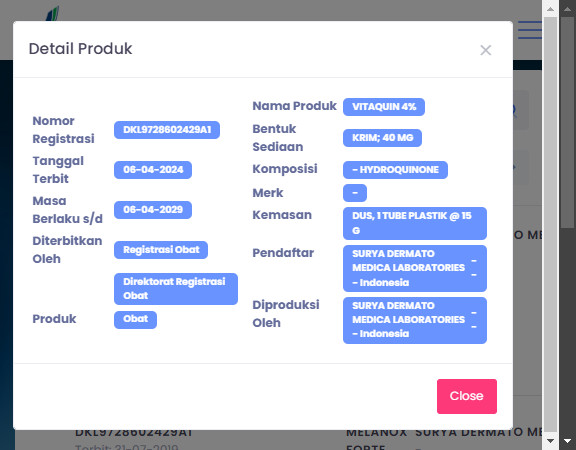This screenshot has width=576, height=450.
Task: Click the KRIM; 40 MG dosage form badge
Action: [382, 138]
